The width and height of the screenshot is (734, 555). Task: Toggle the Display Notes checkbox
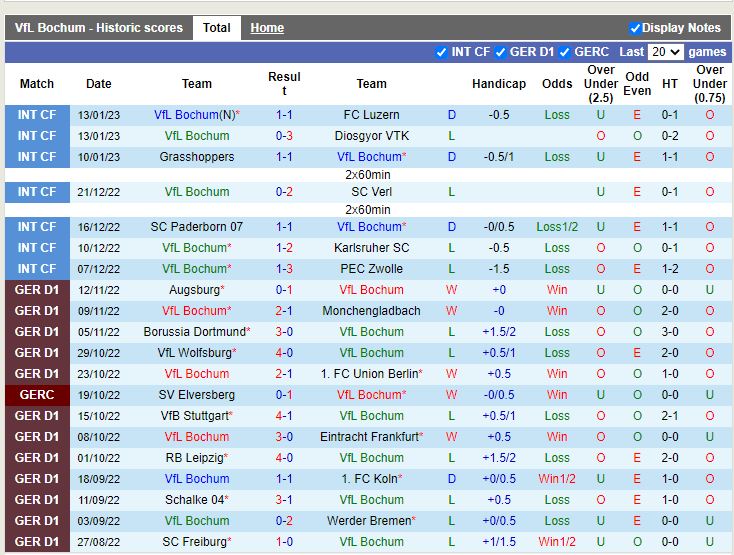click(x=635, y=28)
